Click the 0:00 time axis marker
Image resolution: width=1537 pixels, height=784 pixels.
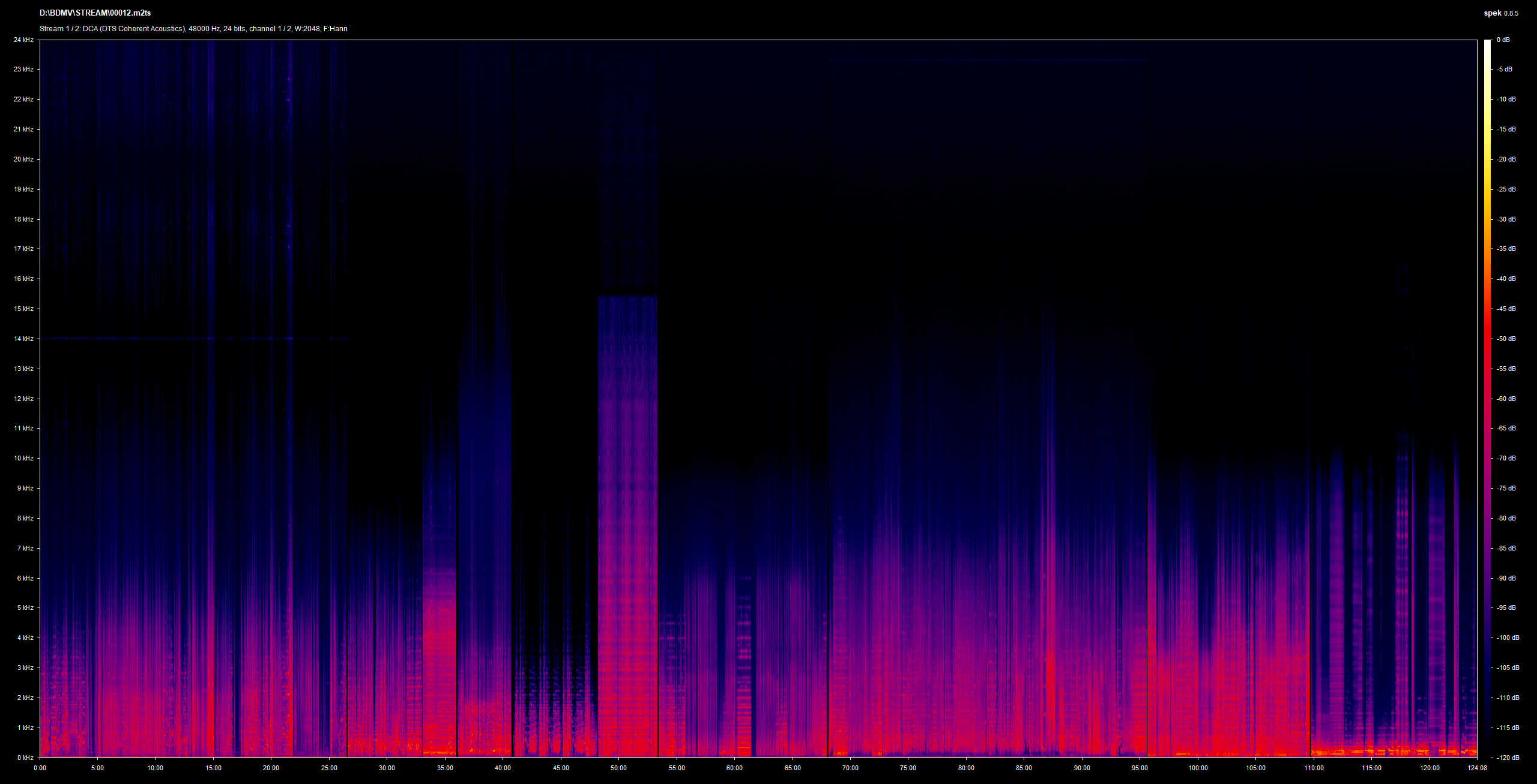(40, 768)
